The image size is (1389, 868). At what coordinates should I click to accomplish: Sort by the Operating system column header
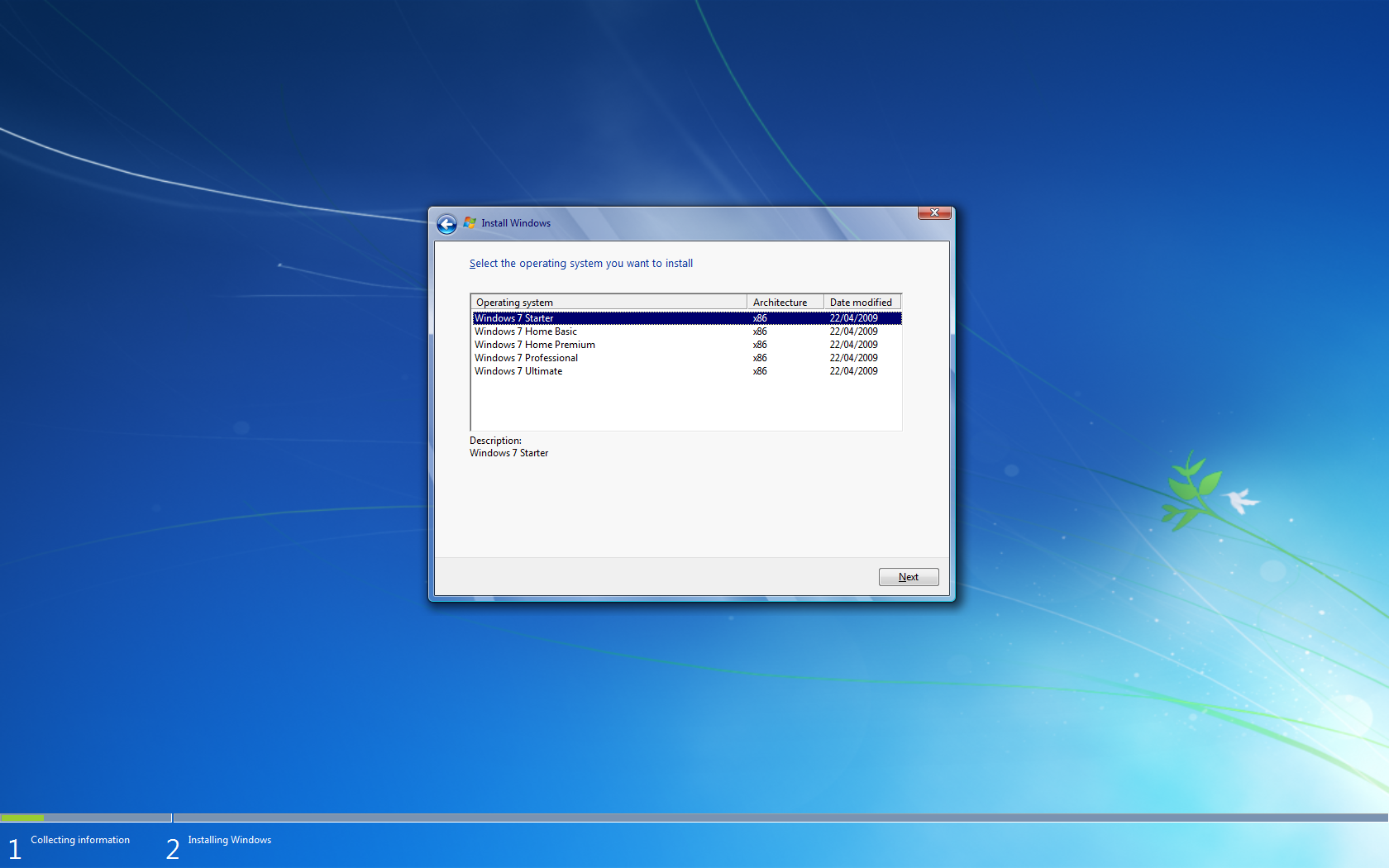[x=608, y=303]
